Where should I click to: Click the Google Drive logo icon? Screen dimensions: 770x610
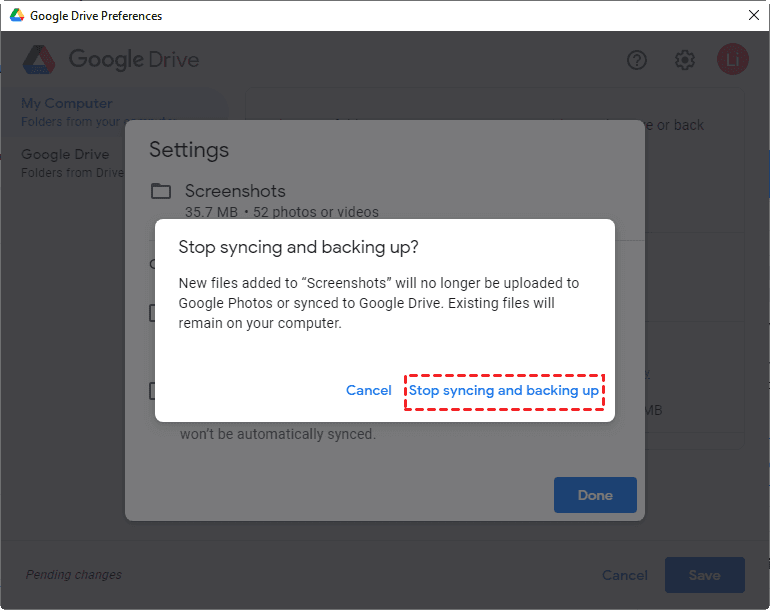[x=39, y=59]
